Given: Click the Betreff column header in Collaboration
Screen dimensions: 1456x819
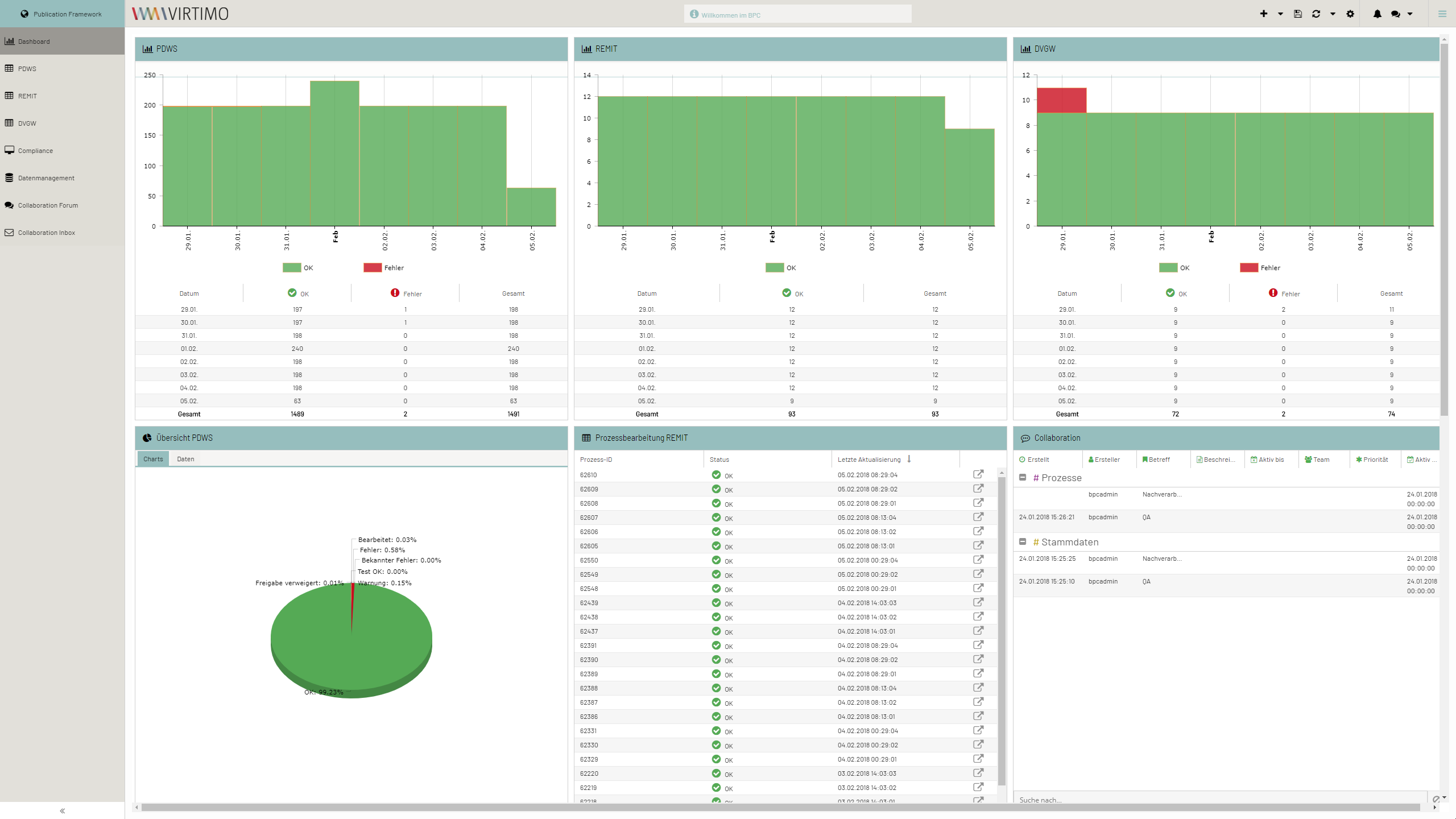Looking at the screenshot, I should click(1163, 459).
